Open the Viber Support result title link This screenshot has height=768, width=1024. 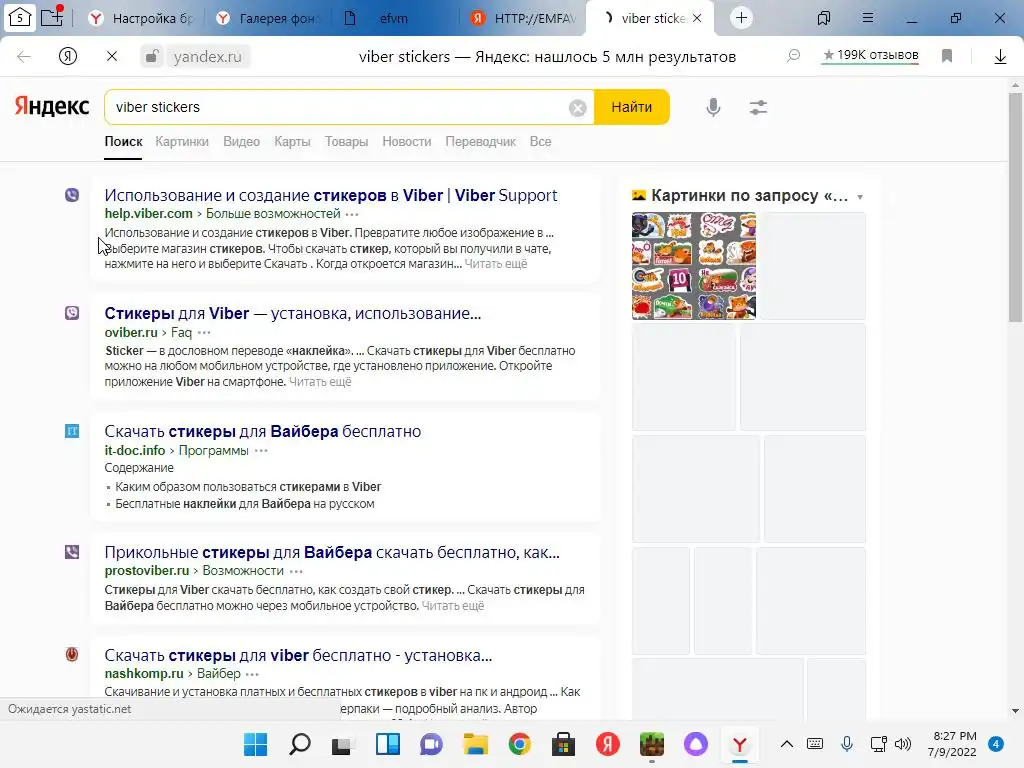pyautogui.click(x=331, y=195)
